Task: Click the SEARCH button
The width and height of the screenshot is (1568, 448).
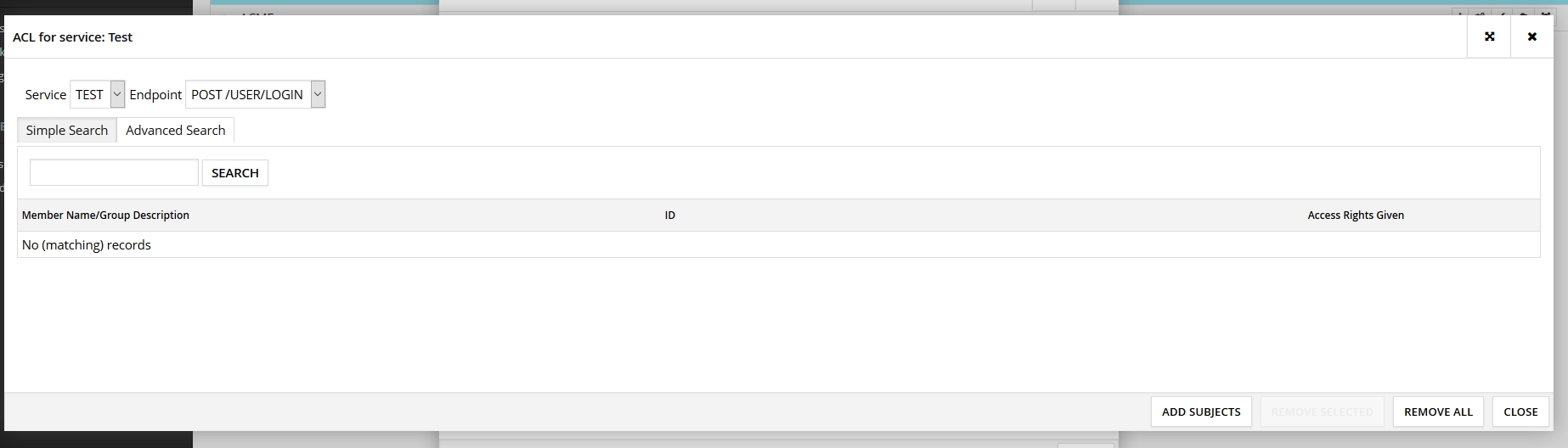Action: 235,172
